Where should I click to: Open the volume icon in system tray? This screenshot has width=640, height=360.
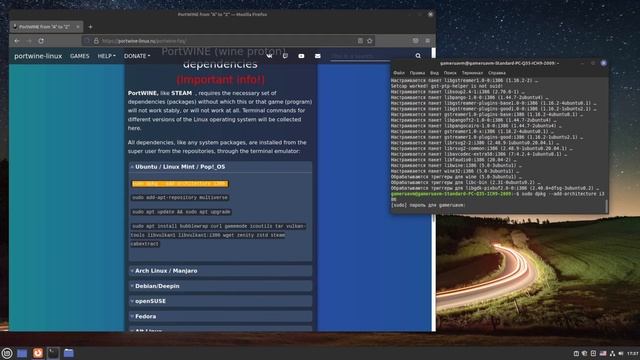[621, 353]
